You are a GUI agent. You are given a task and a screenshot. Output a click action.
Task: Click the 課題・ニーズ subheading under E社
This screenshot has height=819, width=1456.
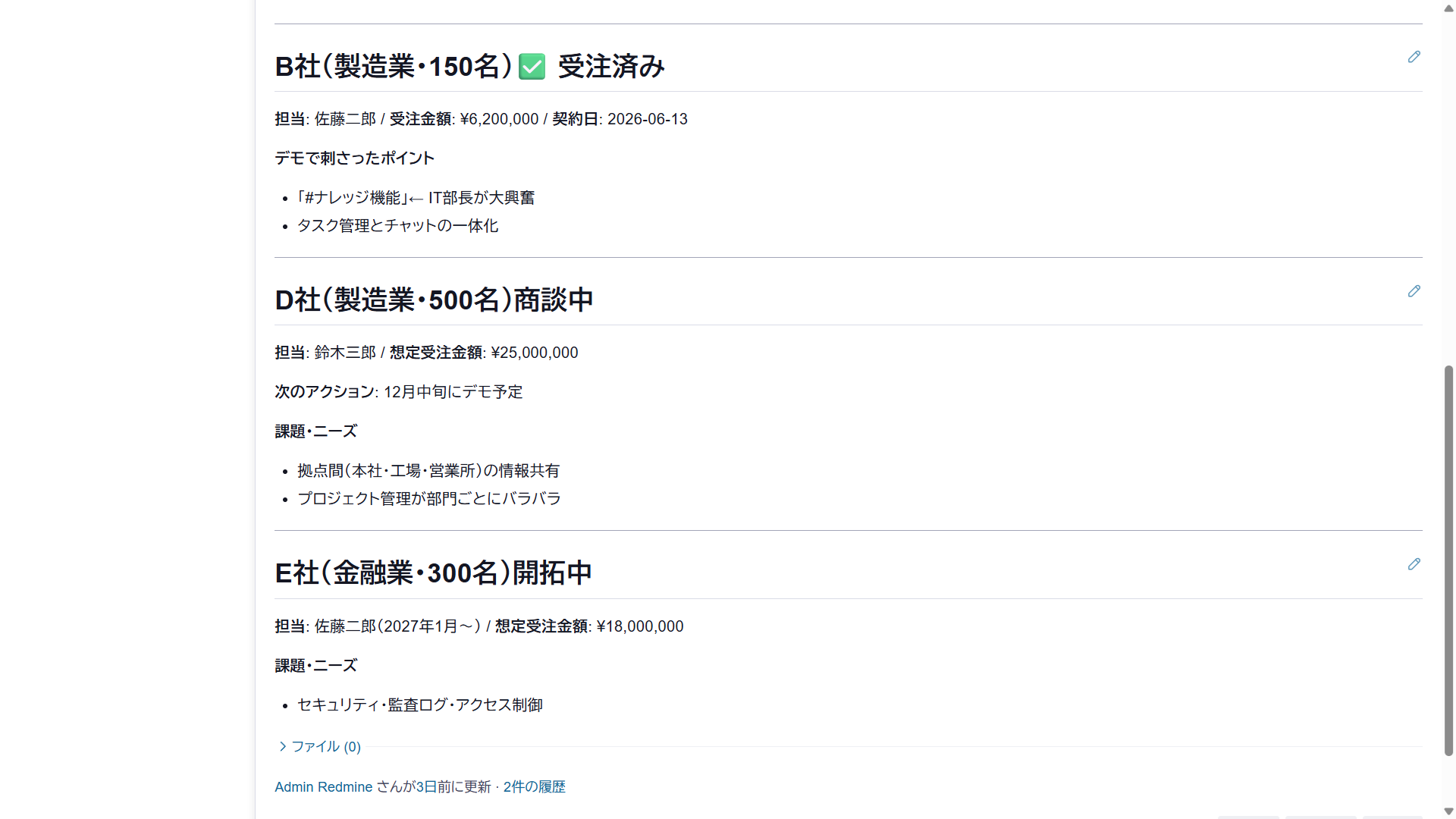[315, 666]
